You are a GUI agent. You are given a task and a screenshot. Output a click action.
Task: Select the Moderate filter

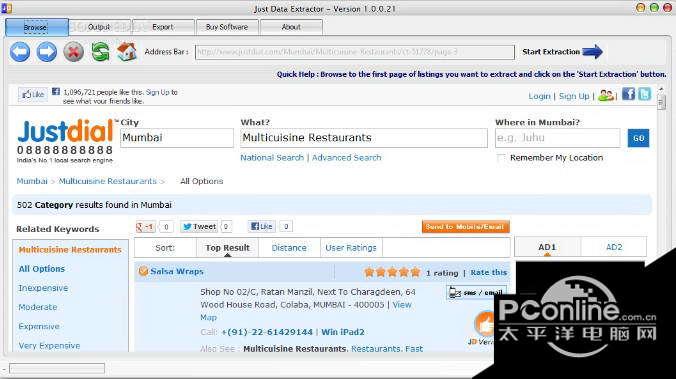pos(38,307)
